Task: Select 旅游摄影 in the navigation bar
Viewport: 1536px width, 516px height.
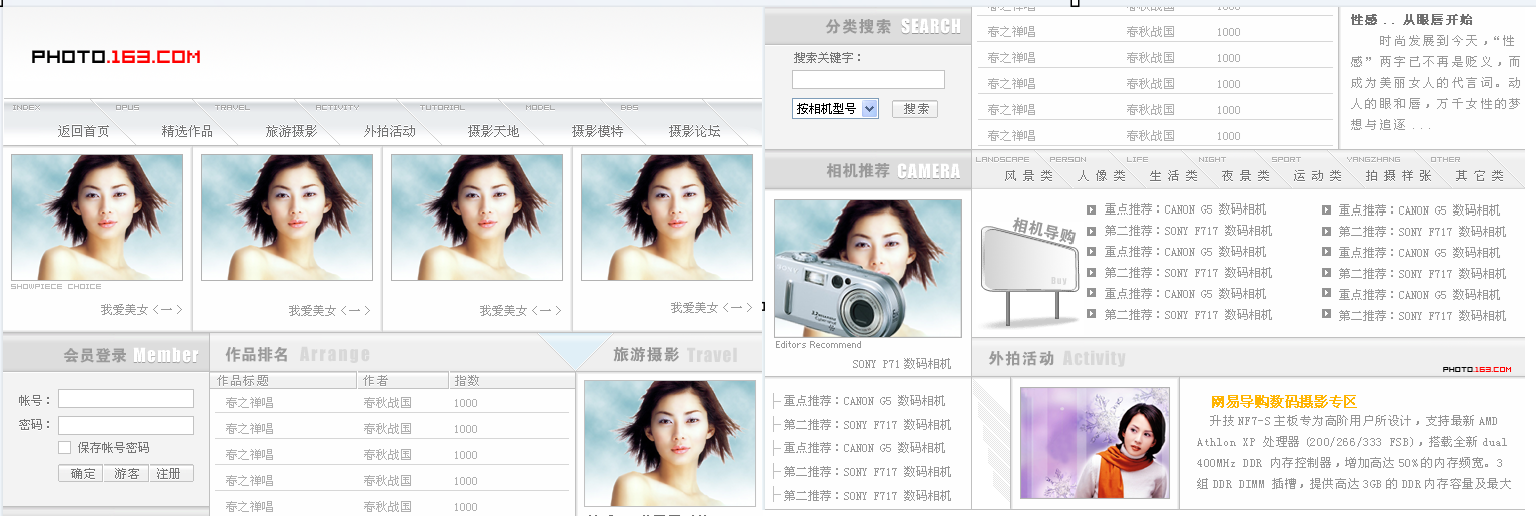Action: tap(291, 131)
